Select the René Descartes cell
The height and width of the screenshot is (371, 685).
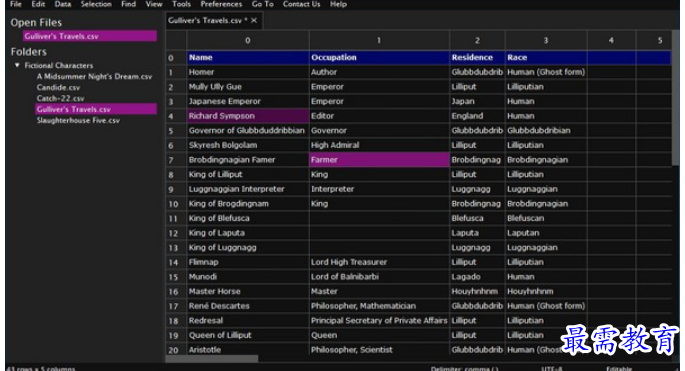tap(248, 306)
